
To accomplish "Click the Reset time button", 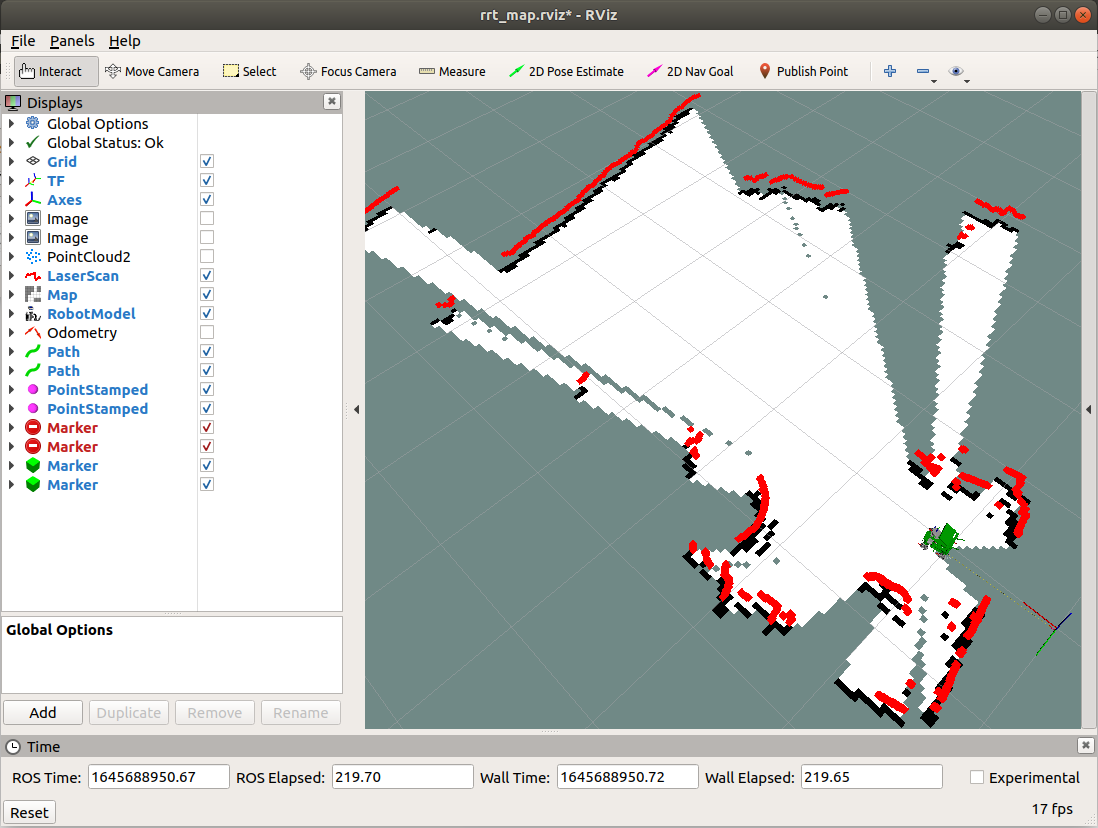I will coord(29,813).
